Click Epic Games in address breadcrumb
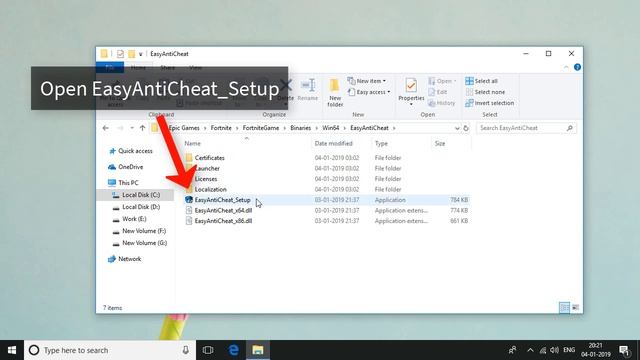This screenshot has width=640, height=360. tap(184, 128)
